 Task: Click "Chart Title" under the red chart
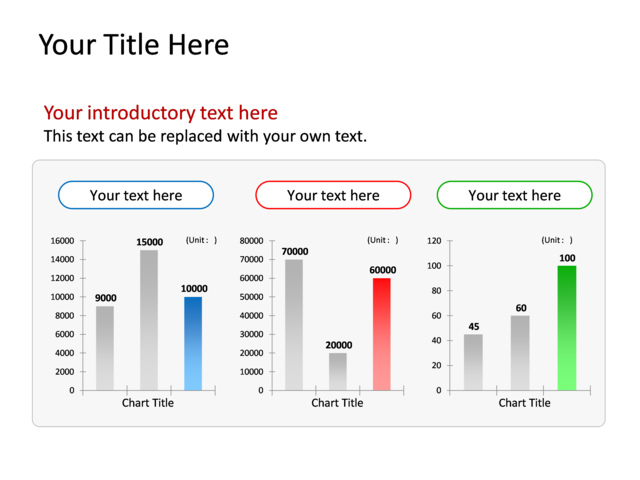337,403
